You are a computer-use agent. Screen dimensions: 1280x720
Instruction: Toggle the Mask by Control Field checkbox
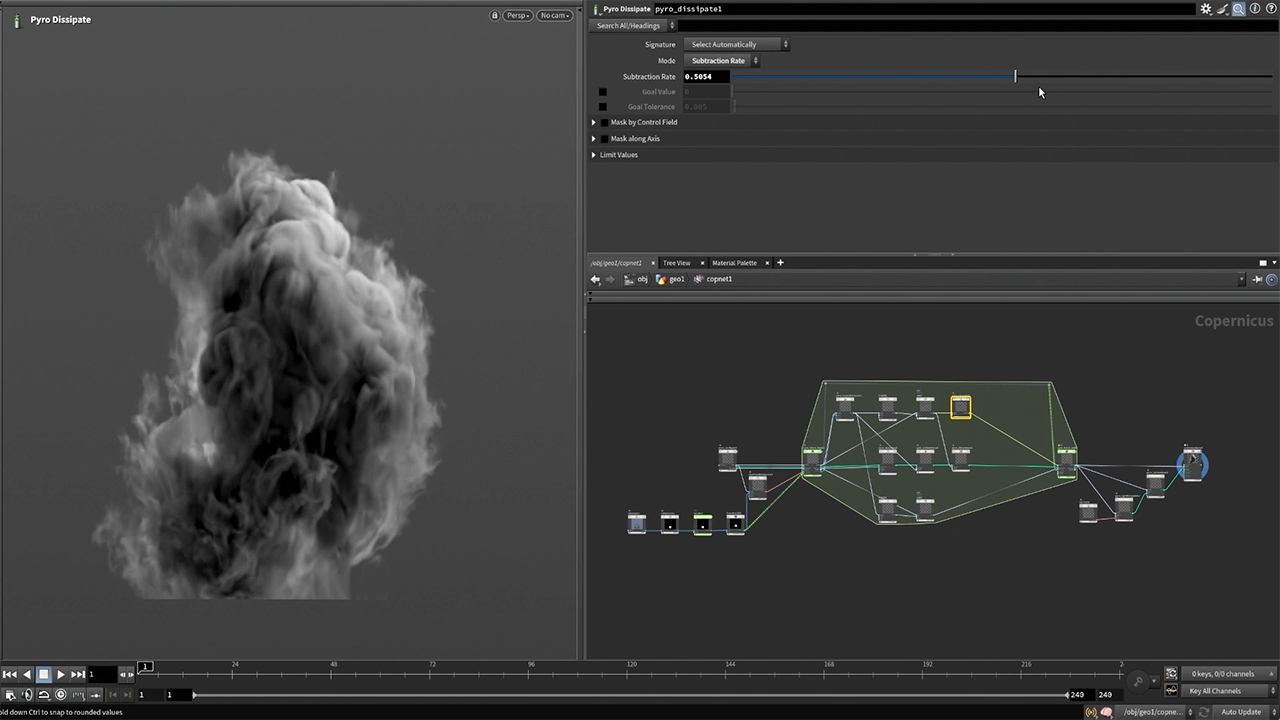604,123
